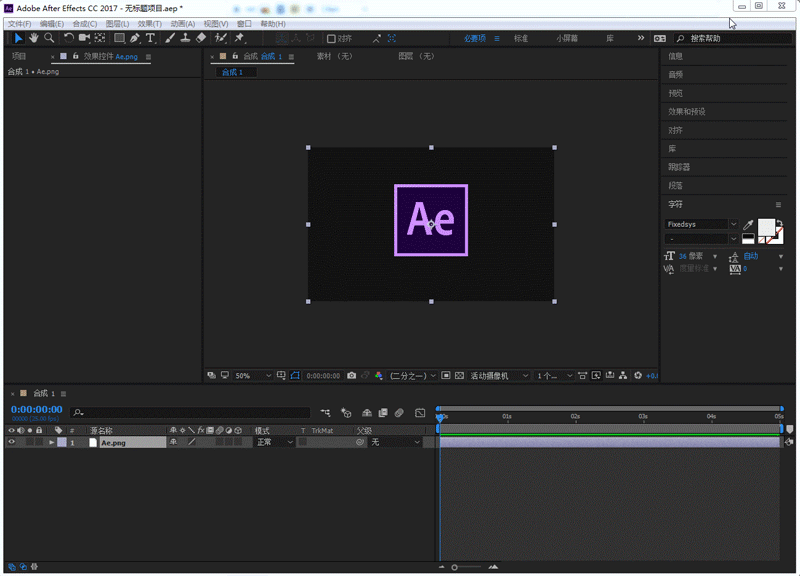Viewport: 800px width, 576px height.
Task: Enable the snapping (对齐) checkbox
Action: click(x=332, y=39)
